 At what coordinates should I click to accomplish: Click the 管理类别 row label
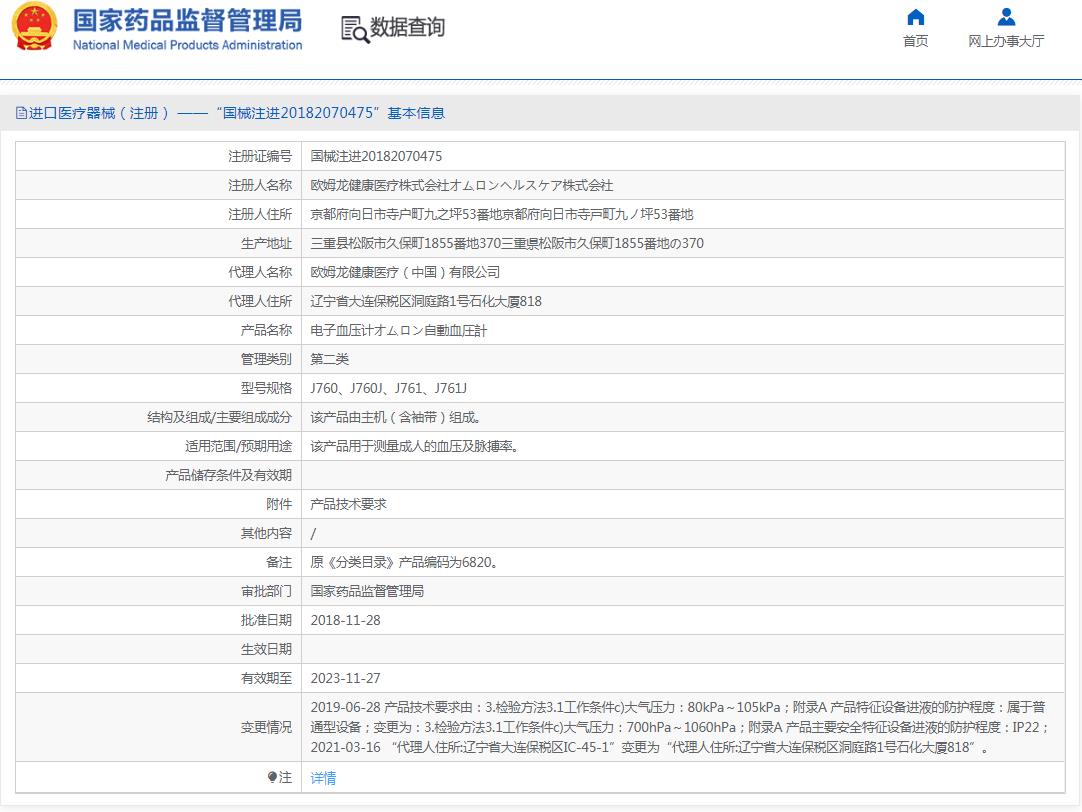coord(266,359)
